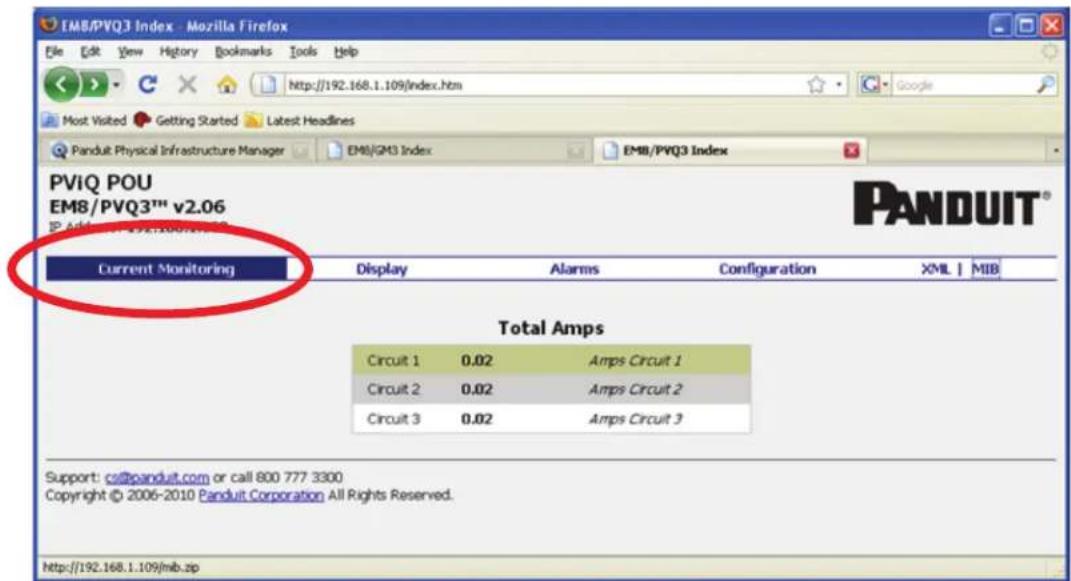Click the search magnifier icon
This screenshot has height=581, width=1071.
tap(1045, 85)
